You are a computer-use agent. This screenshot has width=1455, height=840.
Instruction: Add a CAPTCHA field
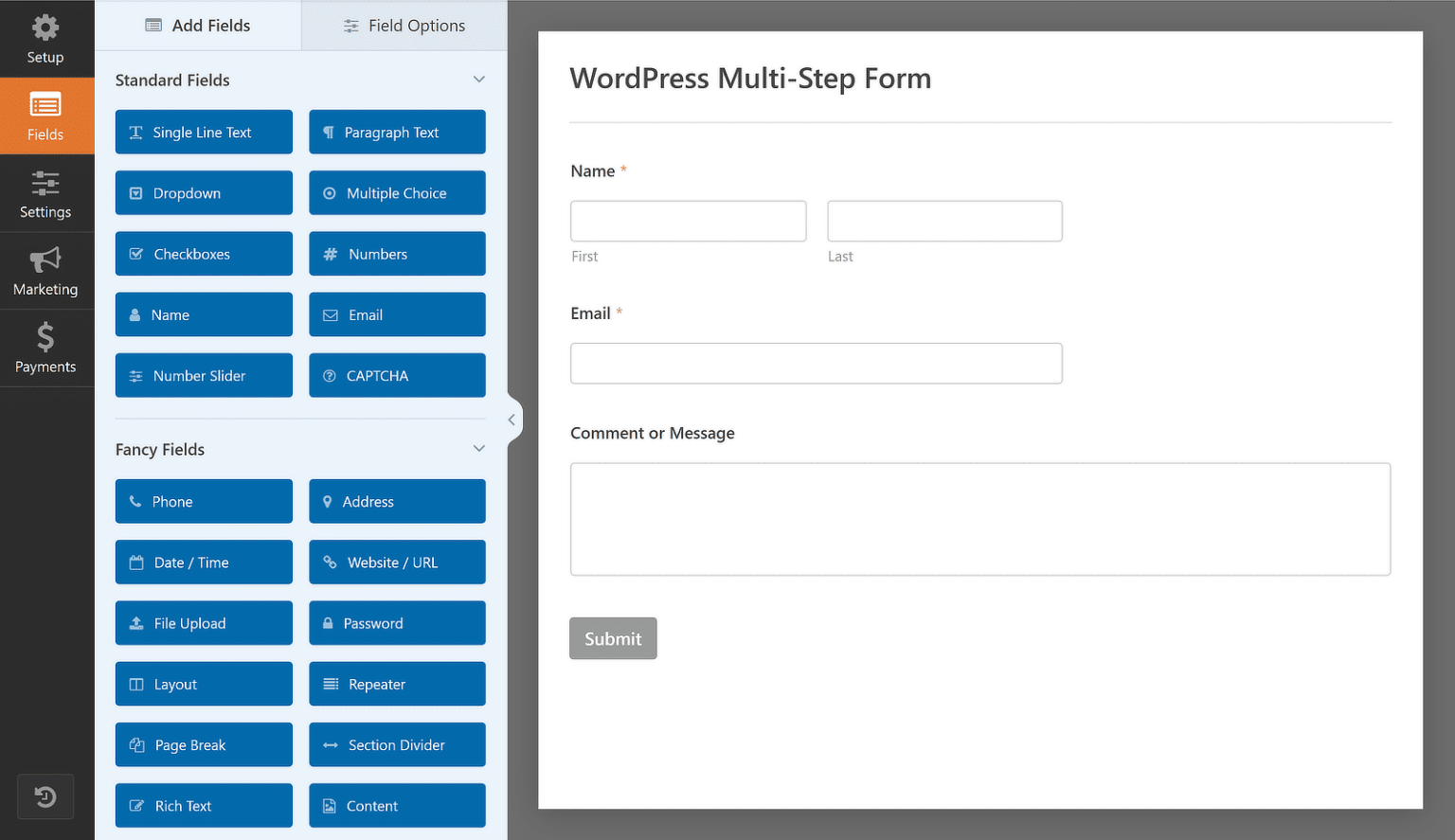(397, 375)
